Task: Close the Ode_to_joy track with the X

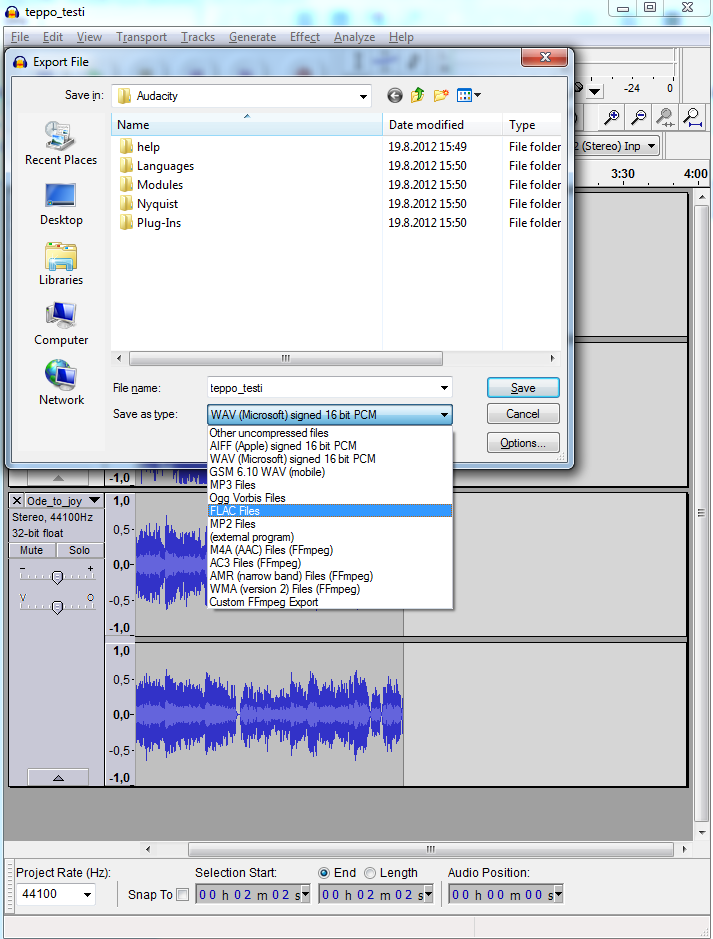Action: tap(17, 500)
